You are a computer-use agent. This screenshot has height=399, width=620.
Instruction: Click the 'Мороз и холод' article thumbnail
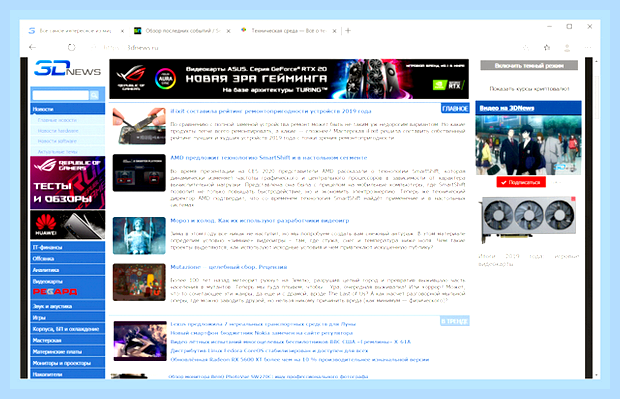coord(139,236)
